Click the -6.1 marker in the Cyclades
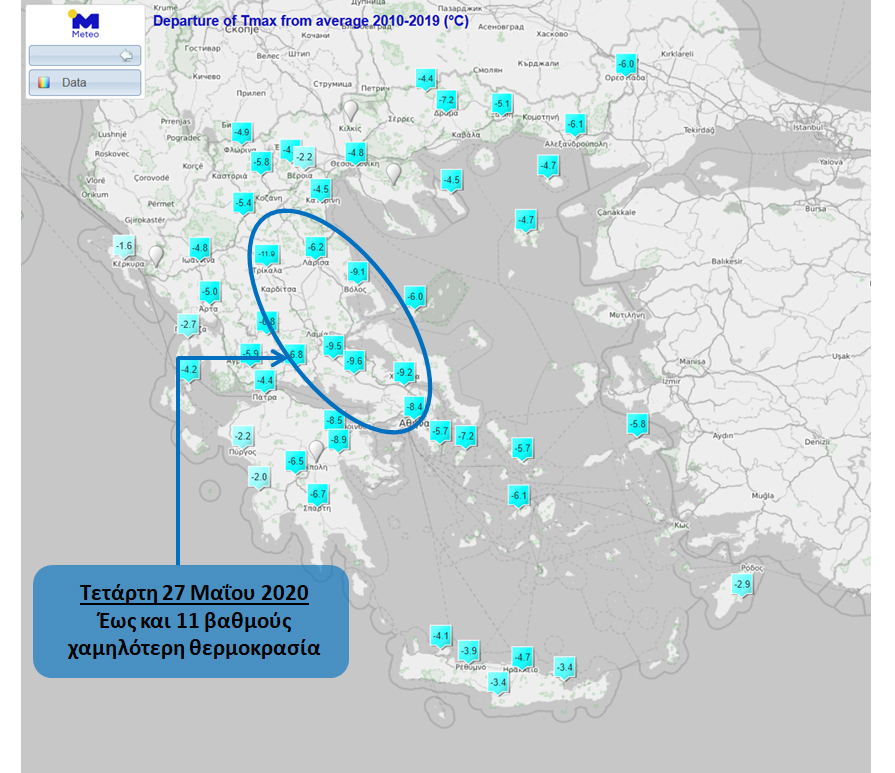895x773 pixels. coord(519,497)
